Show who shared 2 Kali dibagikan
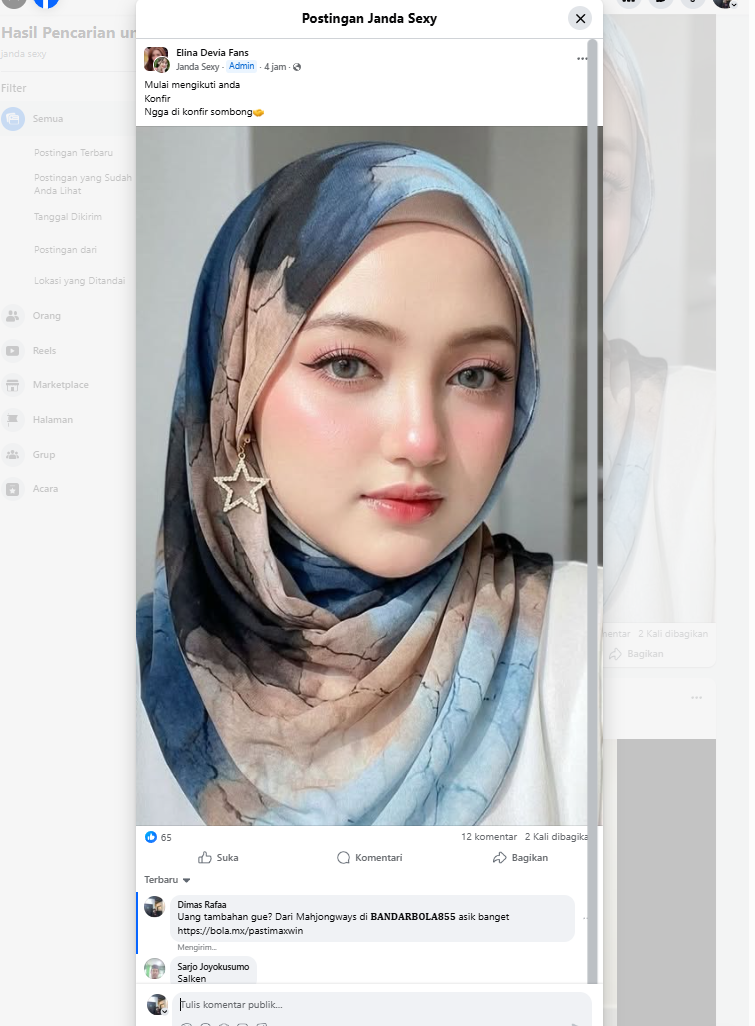Screen dimensions: 755x1026 (x=556, y=837)
